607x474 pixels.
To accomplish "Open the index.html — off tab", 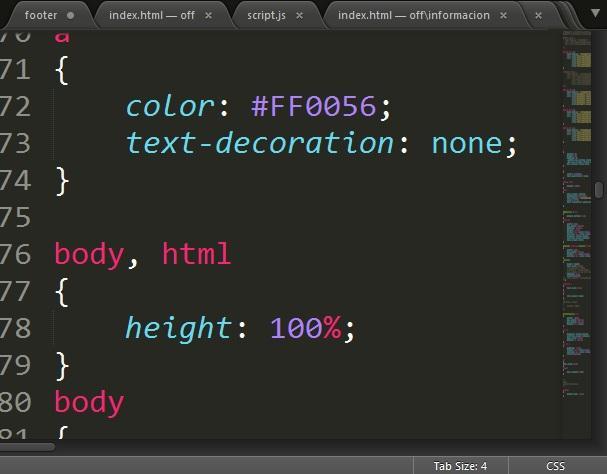I will (x=151, y=16).
